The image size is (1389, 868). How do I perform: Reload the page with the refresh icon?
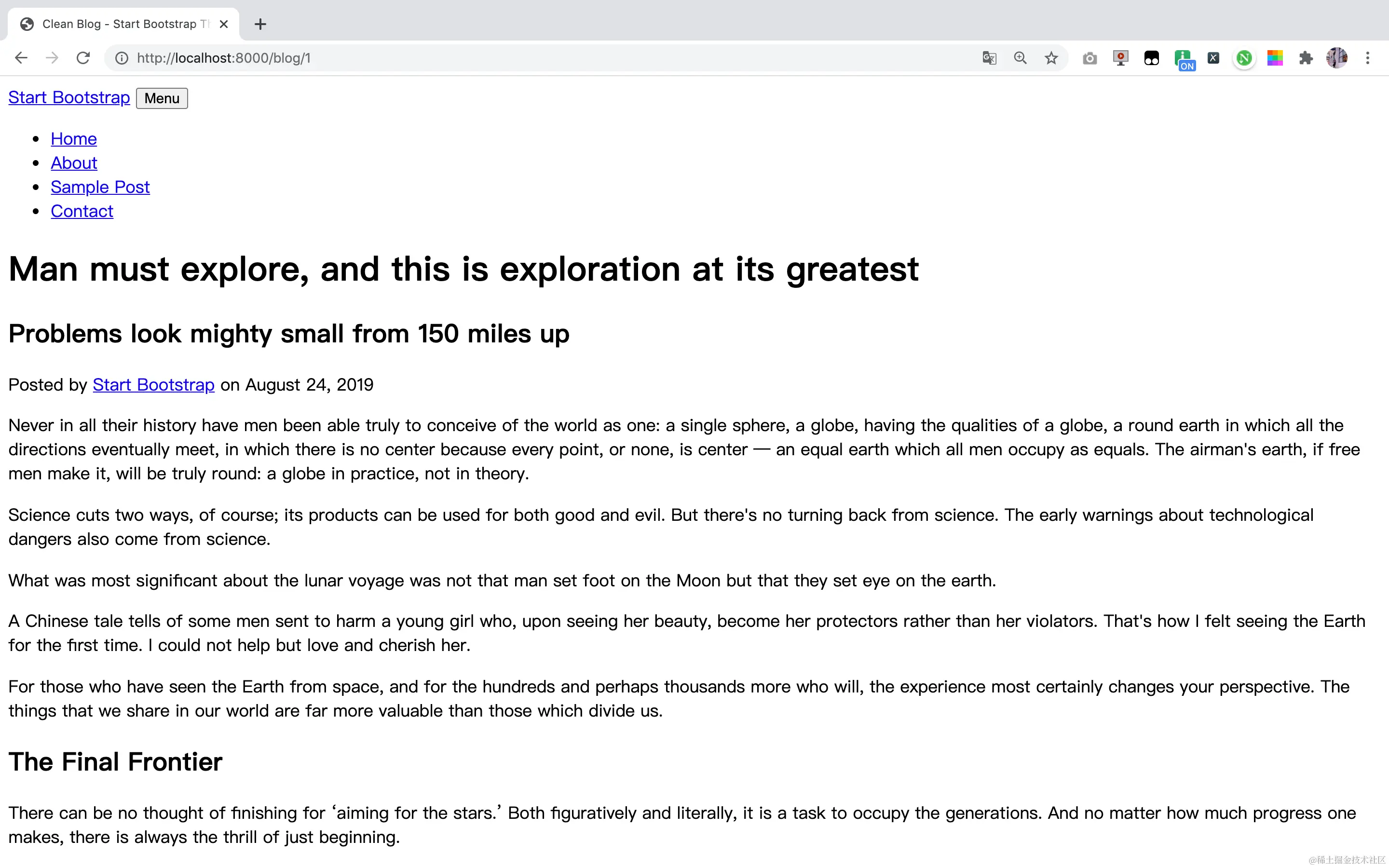[x=83, y=58]
